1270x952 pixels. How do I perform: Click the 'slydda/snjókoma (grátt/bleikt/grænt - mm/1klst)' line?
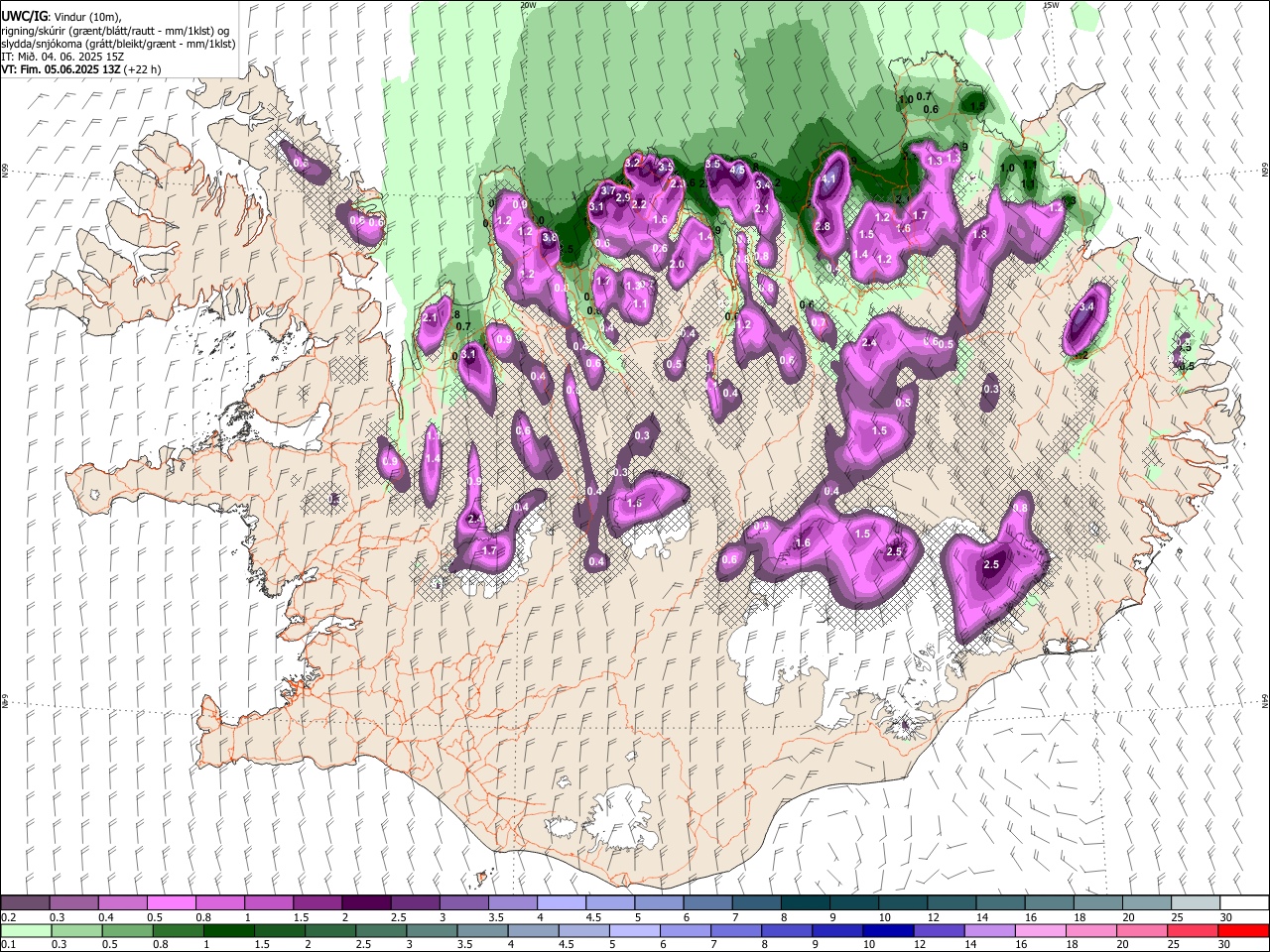coord(118,44)
